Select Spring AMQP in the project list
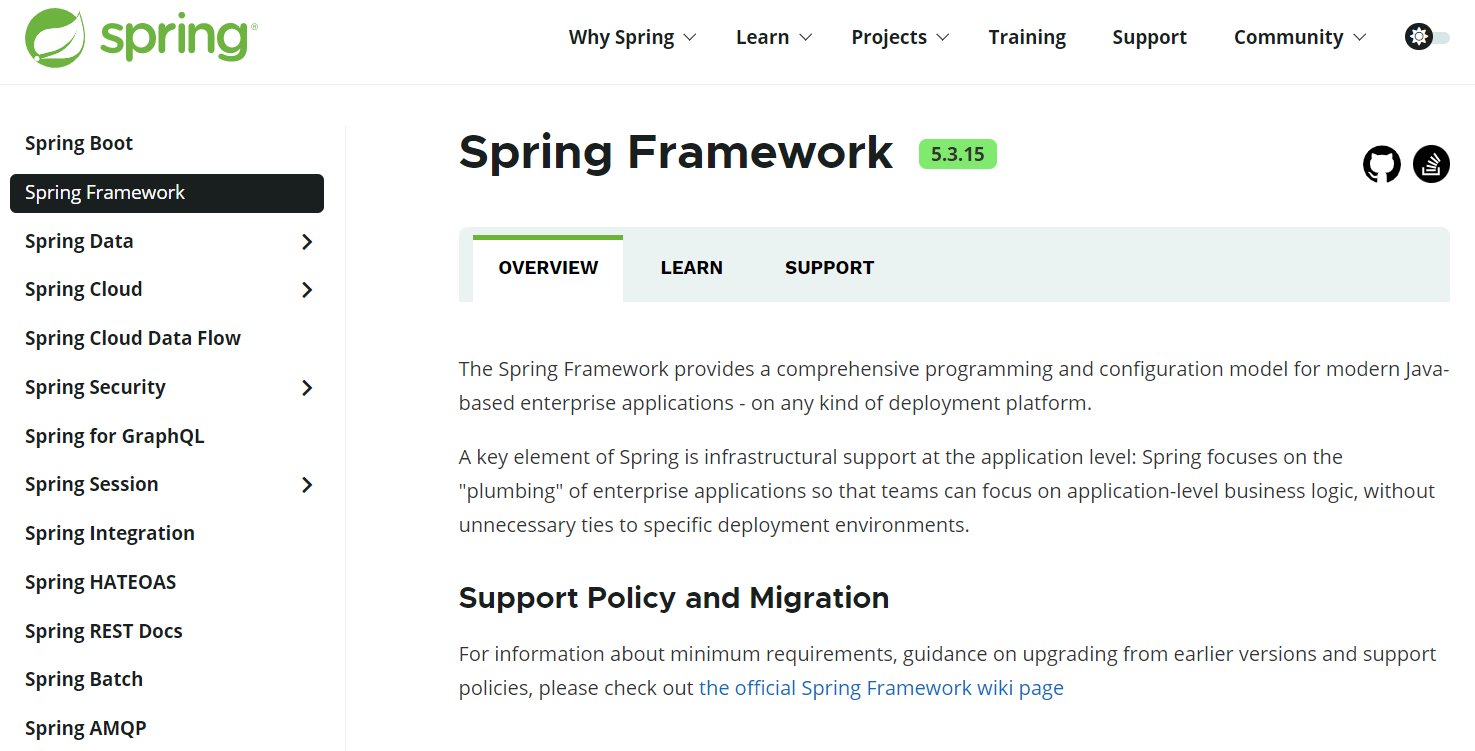 pos(86,727)
